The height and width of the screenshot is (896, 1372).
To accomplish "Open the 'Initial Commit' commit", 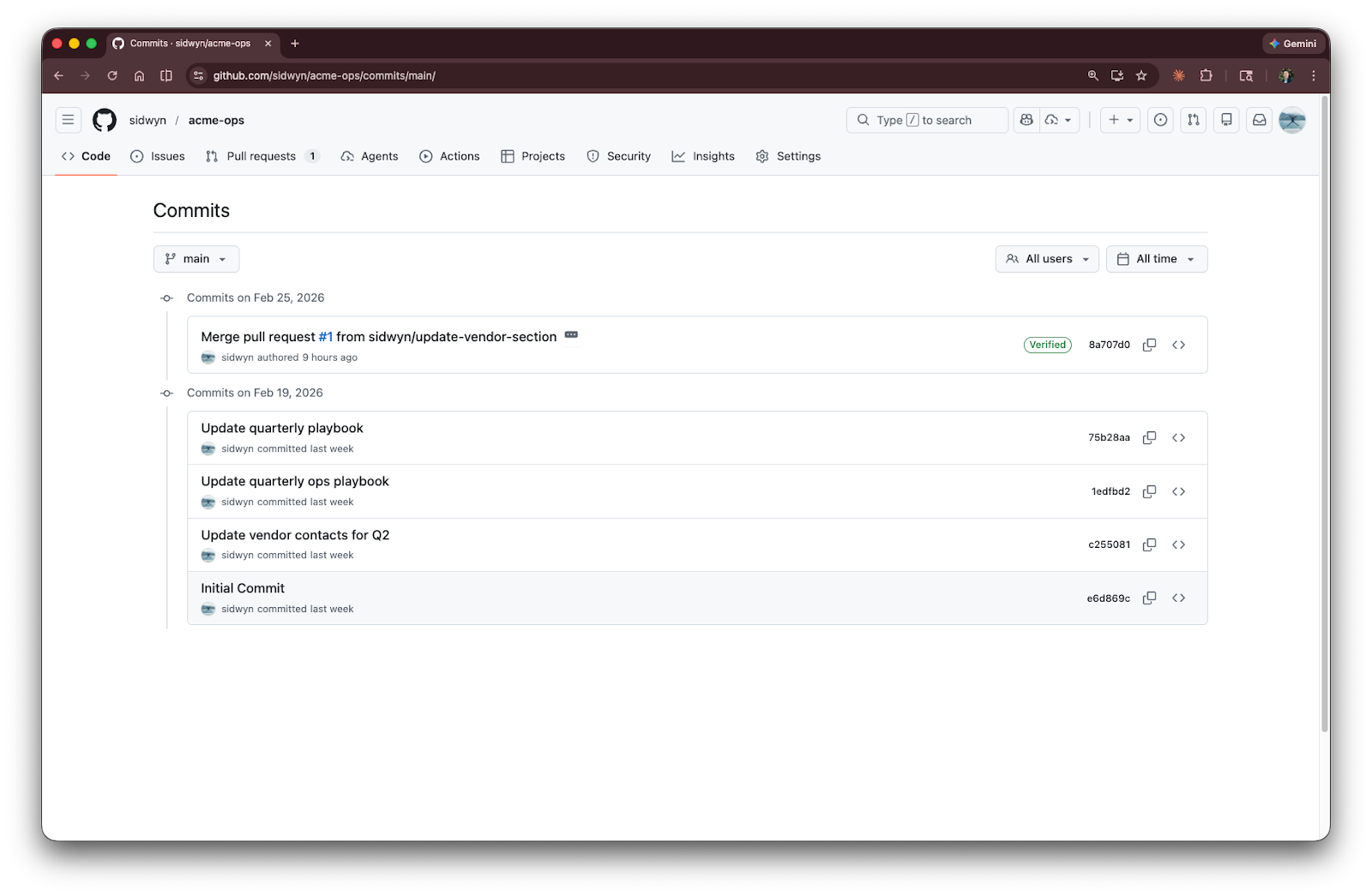I will (x=243, y=588).
